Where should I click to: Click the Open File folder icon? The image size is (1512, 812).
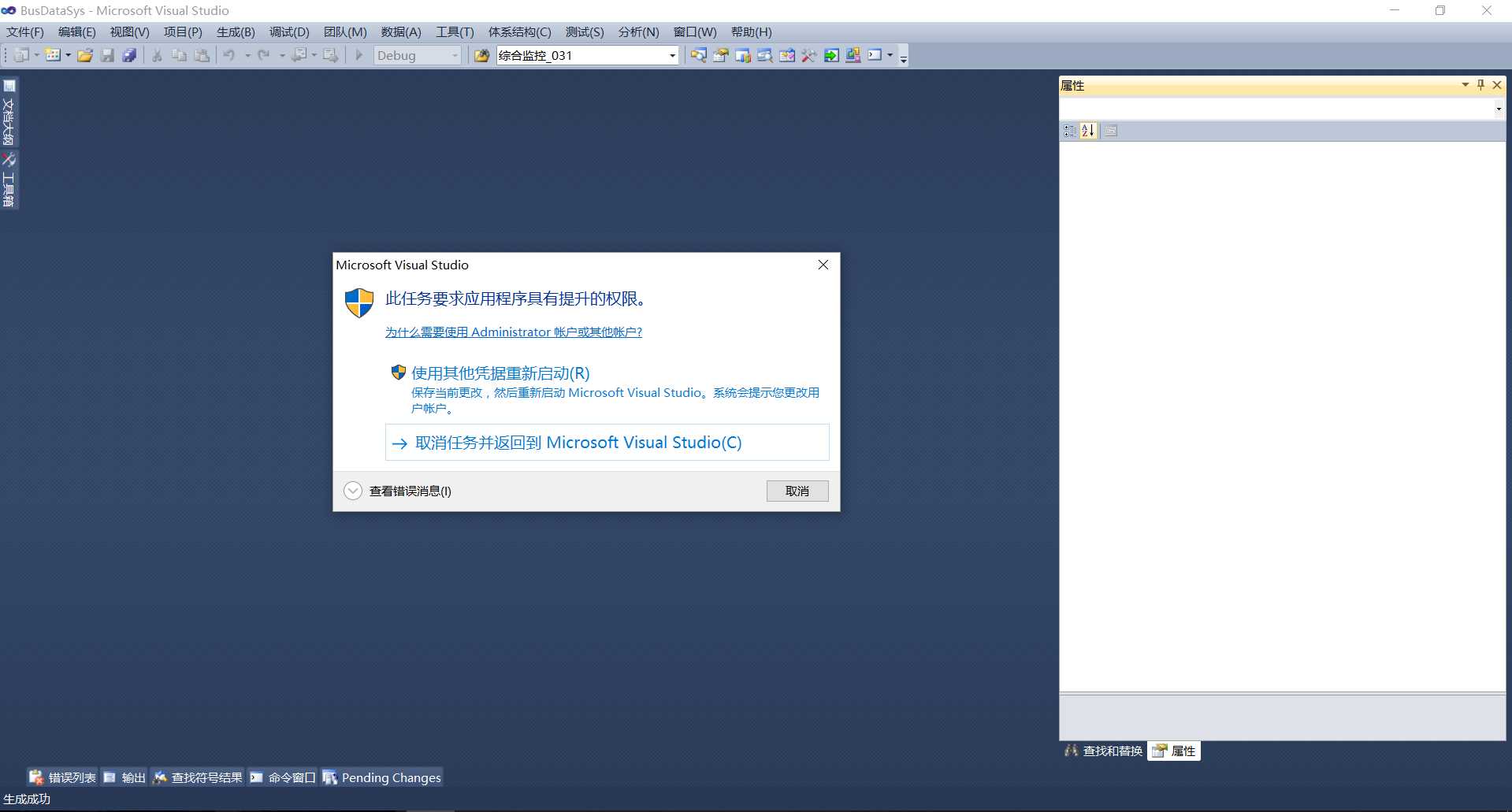[85, 55]
